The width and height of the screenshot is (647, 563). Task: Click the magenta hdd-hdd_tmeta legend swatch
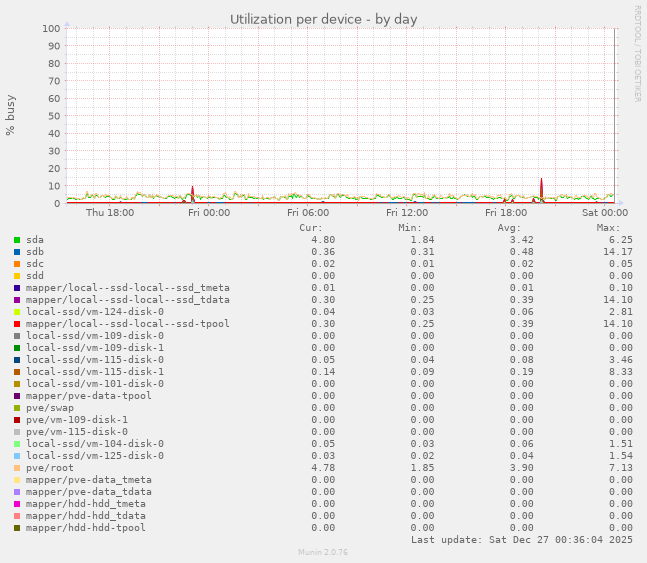coord(17,504)
